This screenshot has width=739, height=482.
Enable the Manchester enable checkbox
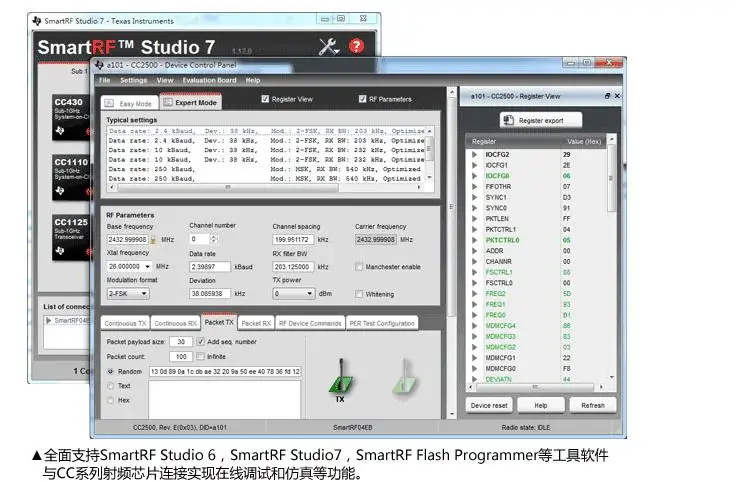coord(359,267)
